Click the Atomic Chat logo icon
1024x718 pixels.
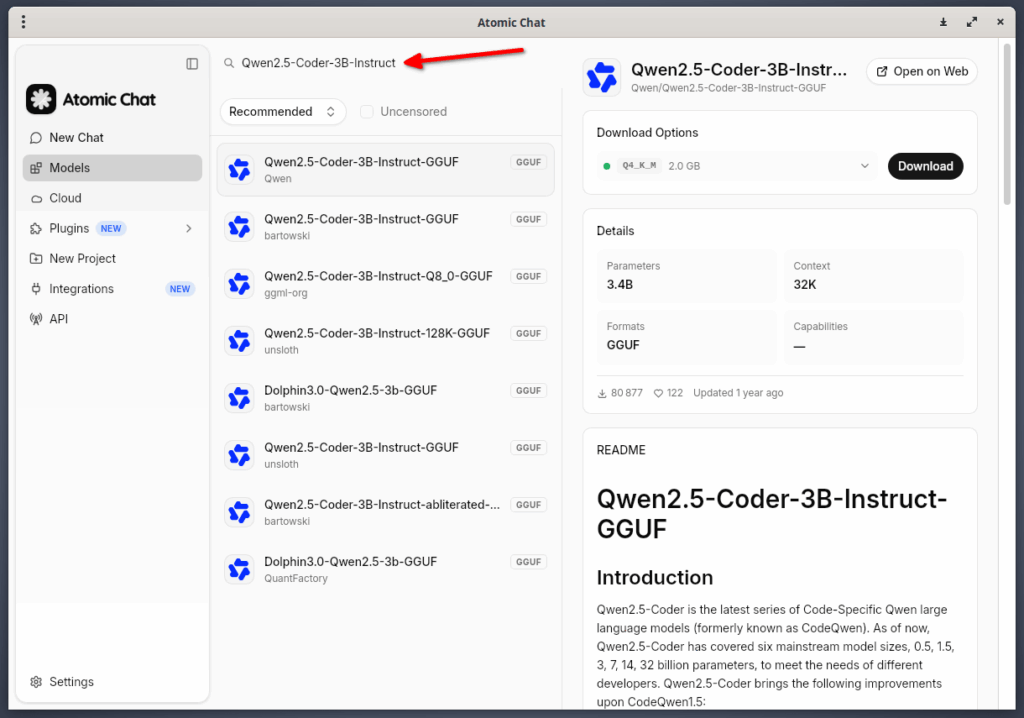41,99
